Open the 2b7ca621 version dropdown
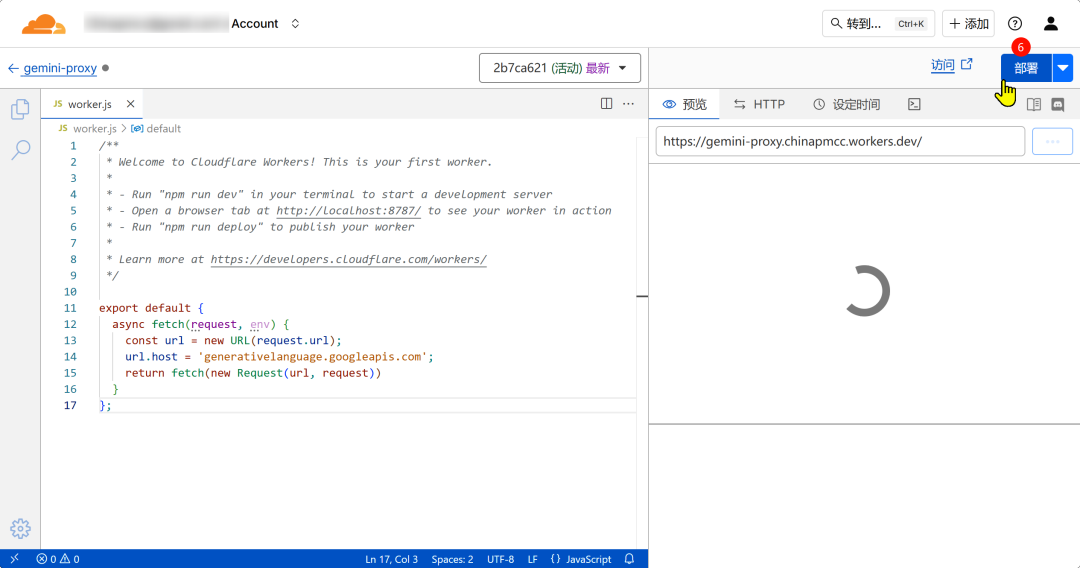The height and width of the screenshot is (568, 1080). point(559,68)
